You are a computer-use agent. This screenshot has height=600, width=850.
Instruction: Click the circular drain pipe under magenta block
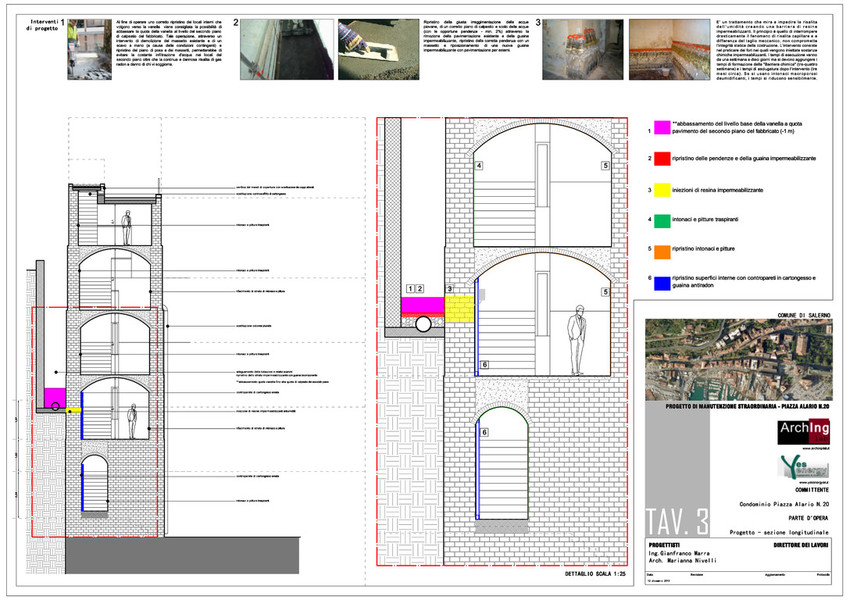(x=423, y=323)
